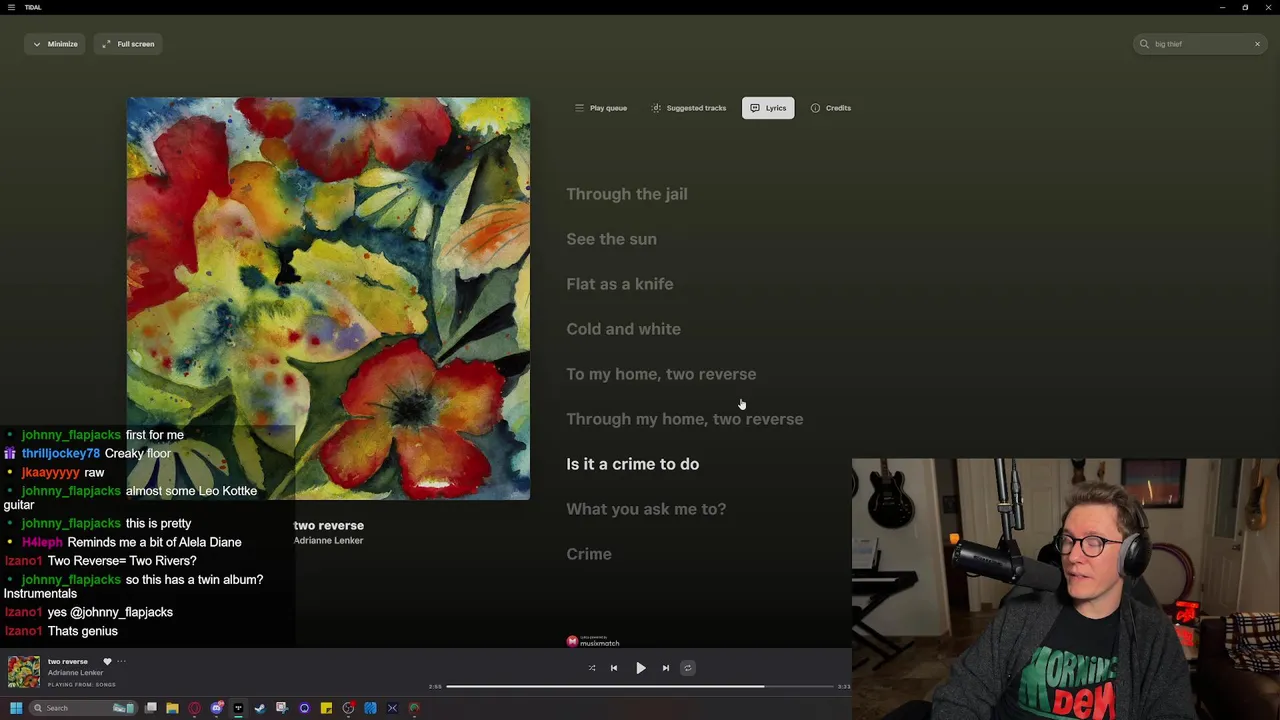
Task: Open Adrianne Lenker artist link below artwork
Action: point(328,540)
